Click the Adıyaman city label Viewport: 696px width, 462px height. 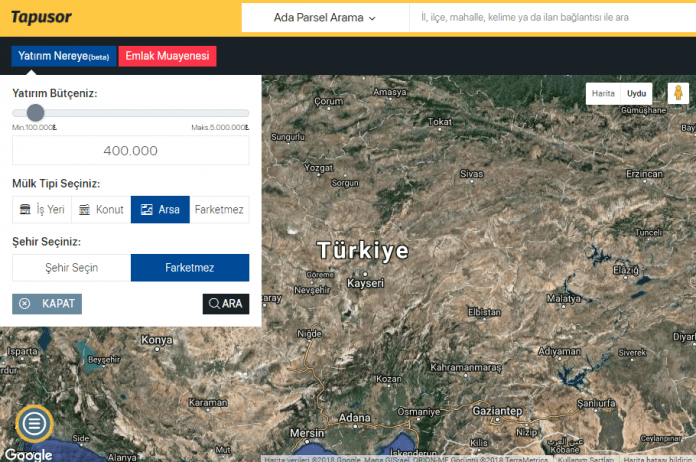(559, 351)
